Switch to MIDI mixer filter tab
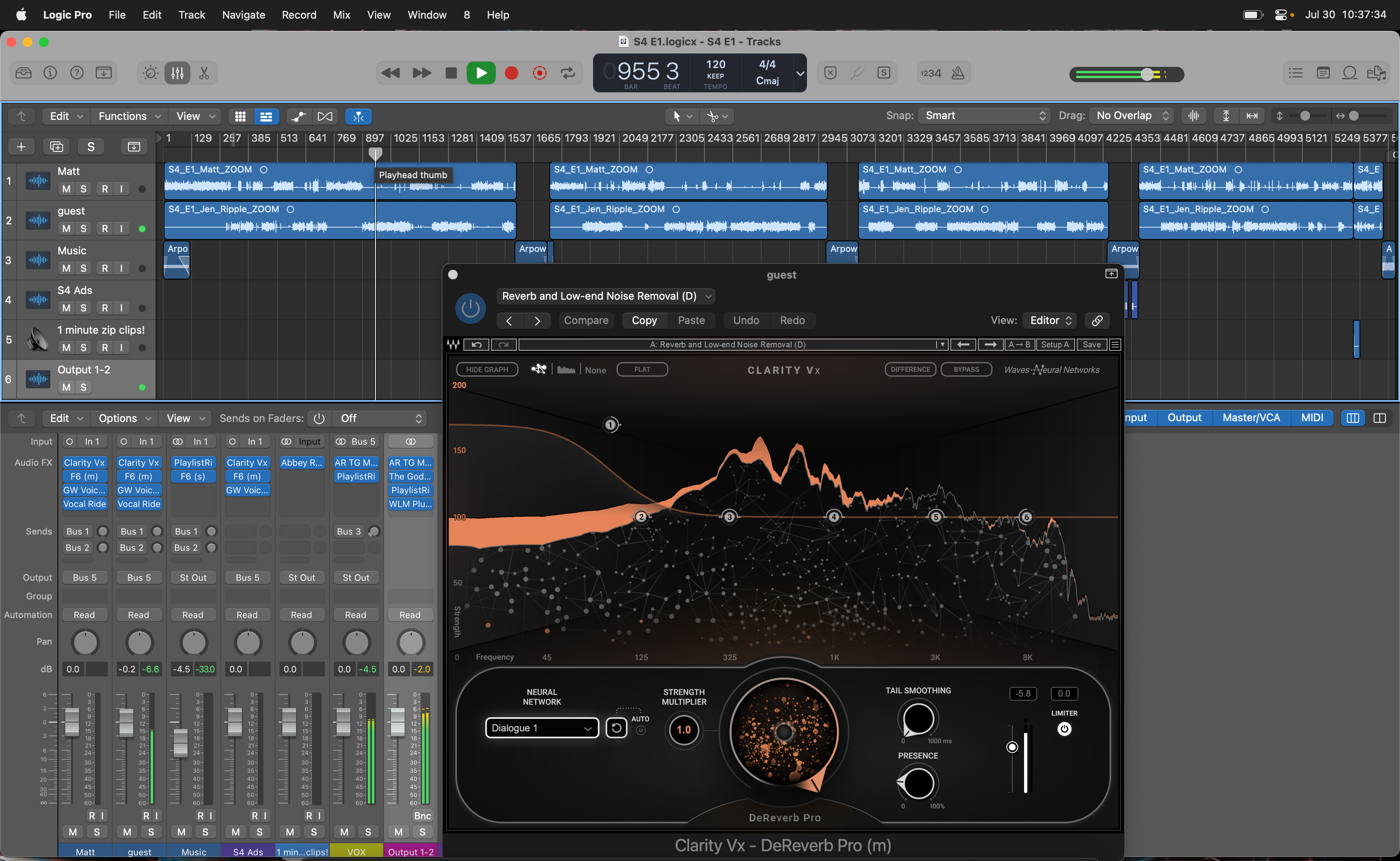The height and width of the screenshot is (861, 1400). click(x=1312, y=418)
